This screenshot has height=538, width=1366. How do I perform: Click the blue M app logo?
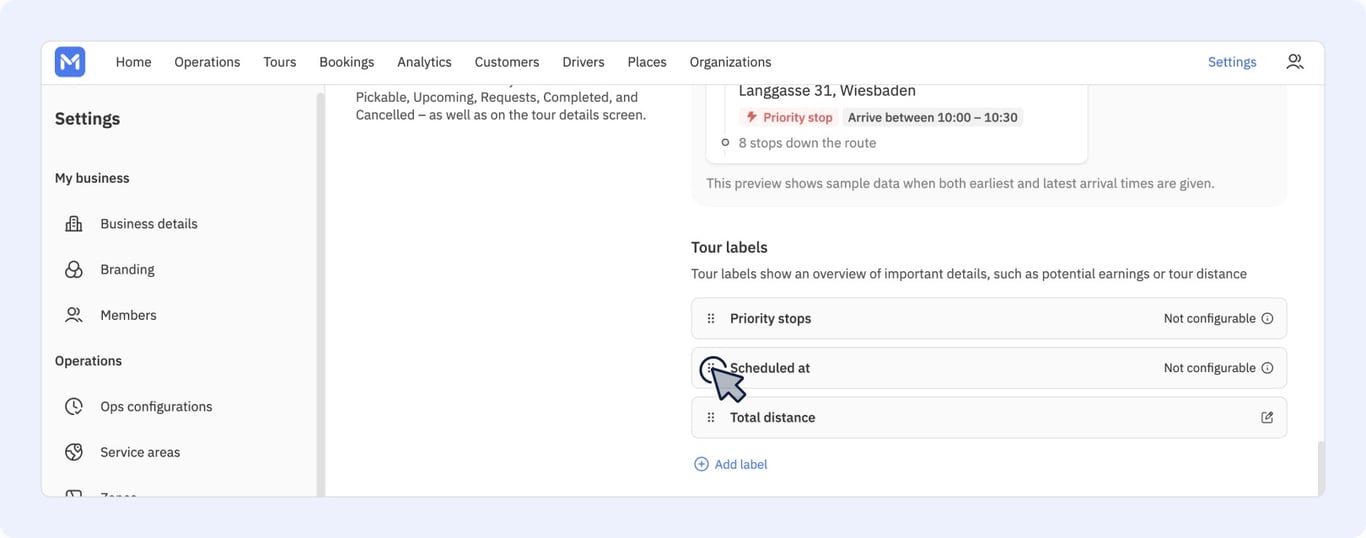[70, 62]
